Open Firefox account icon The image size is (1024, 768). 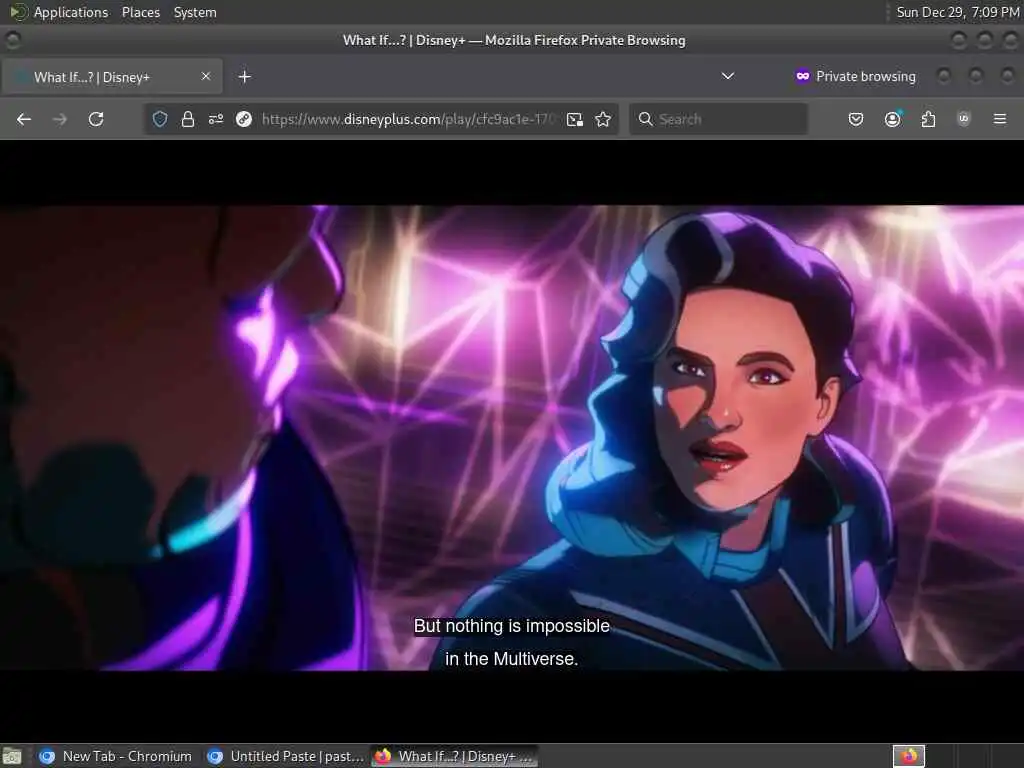pyautogui.click(x=893, y=119)
